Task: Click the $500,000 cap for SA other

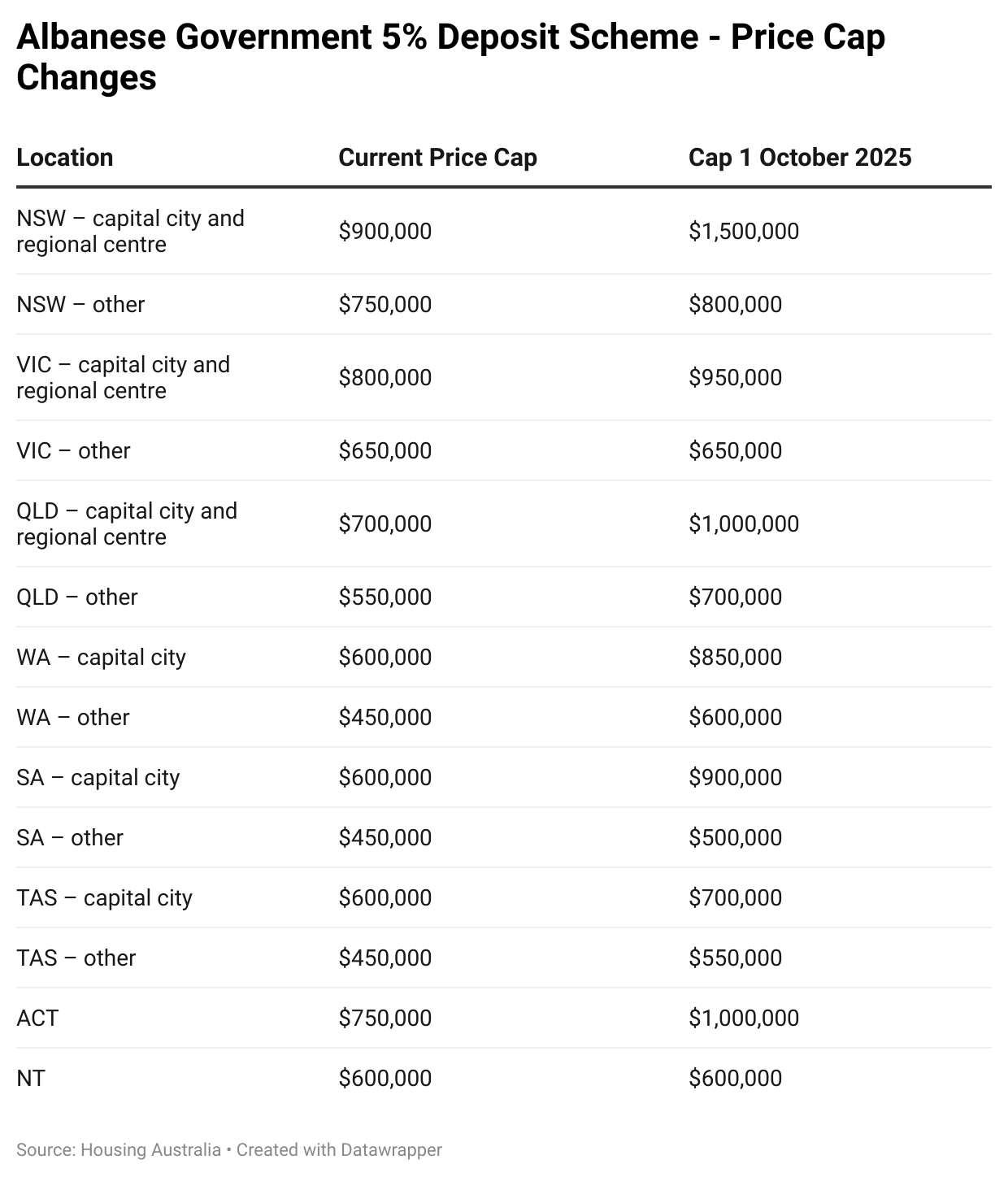Action: point(735,838)
